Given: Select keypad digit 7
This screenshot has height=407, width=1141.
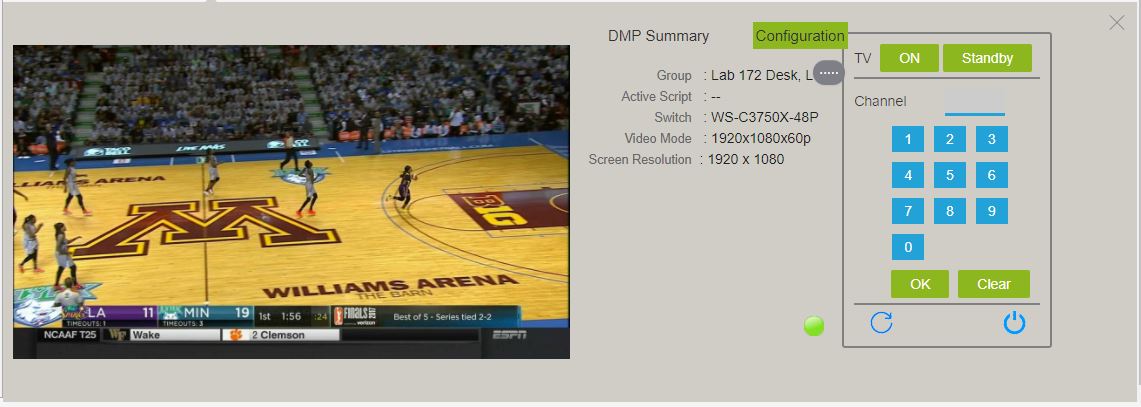Looking at the screenshot, I should tap(907, 211).
